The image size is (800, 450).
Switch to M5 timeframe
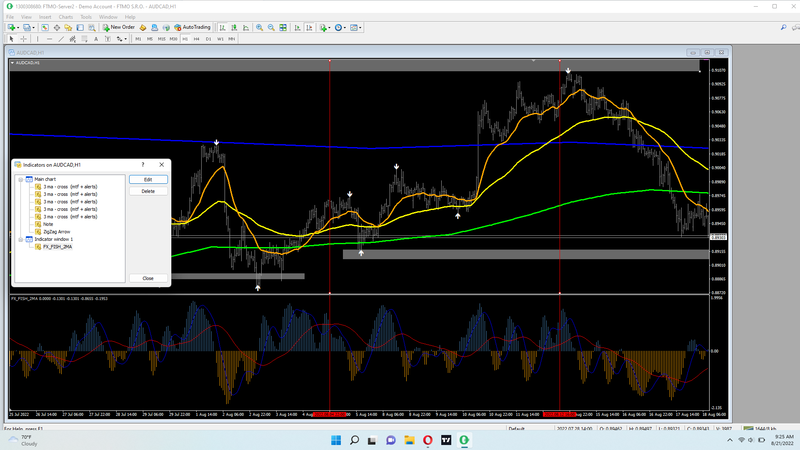[149, 39]
